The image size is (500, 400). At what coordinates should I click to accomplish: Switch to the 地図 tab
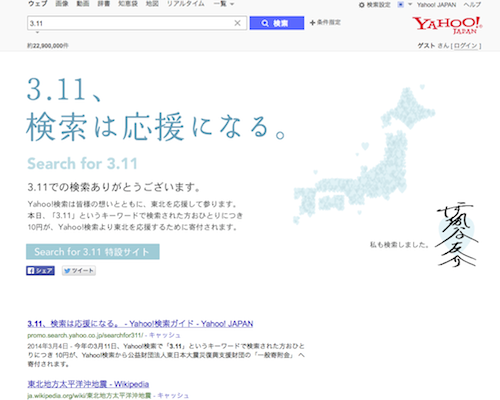(x=152, y=4)
